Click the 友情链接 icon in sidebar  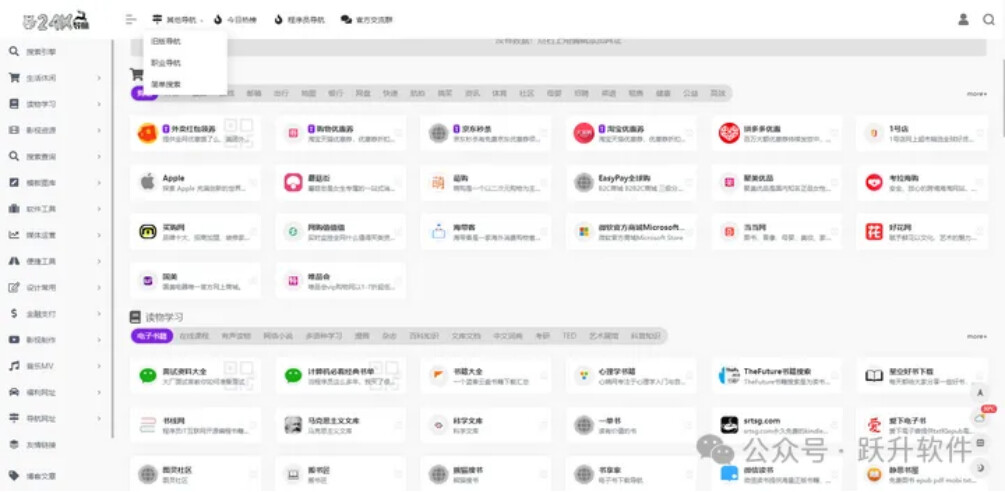pyautogui.click(x=13, y=444)
